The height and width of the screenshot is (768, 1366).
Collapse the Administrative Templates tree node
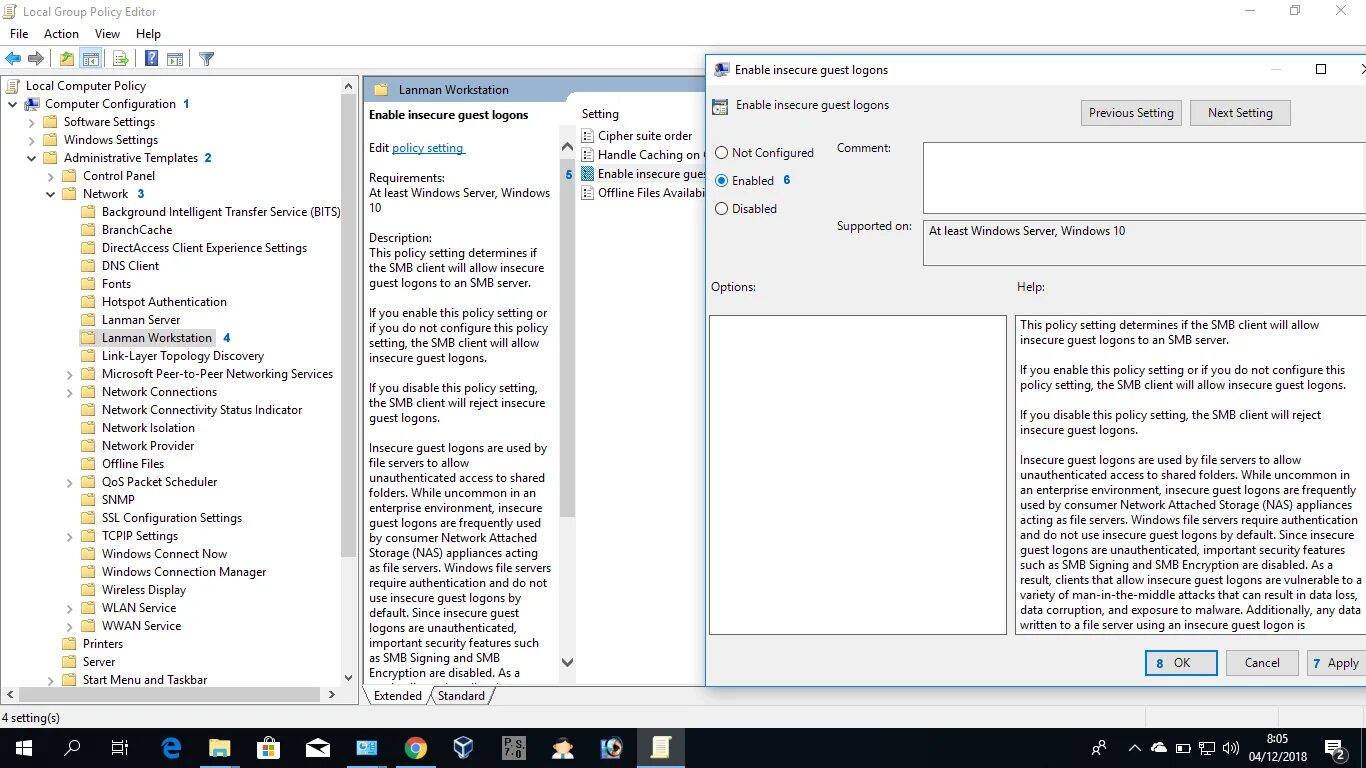[31, 158]
